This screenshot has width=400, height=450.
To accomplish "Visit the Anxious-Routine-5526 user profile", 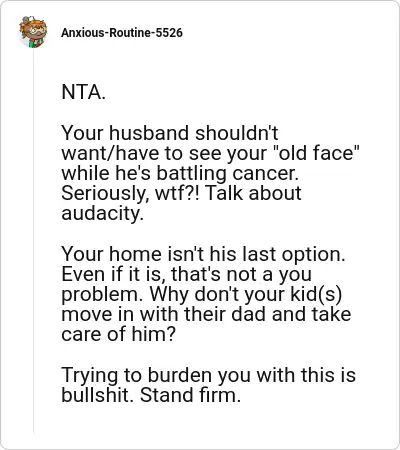I will 122,33.
